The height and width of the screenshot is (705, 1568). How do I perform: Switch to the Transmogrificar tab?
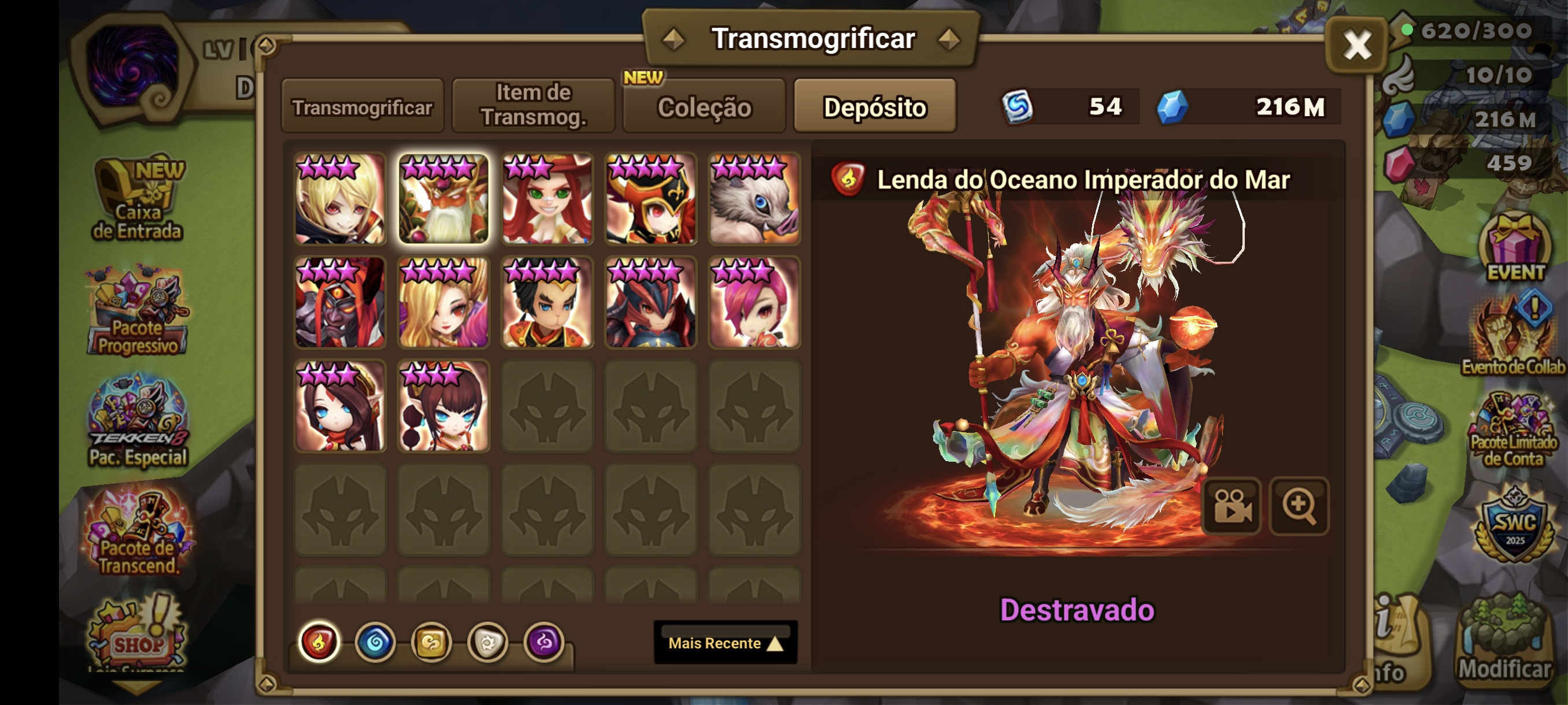362,106
